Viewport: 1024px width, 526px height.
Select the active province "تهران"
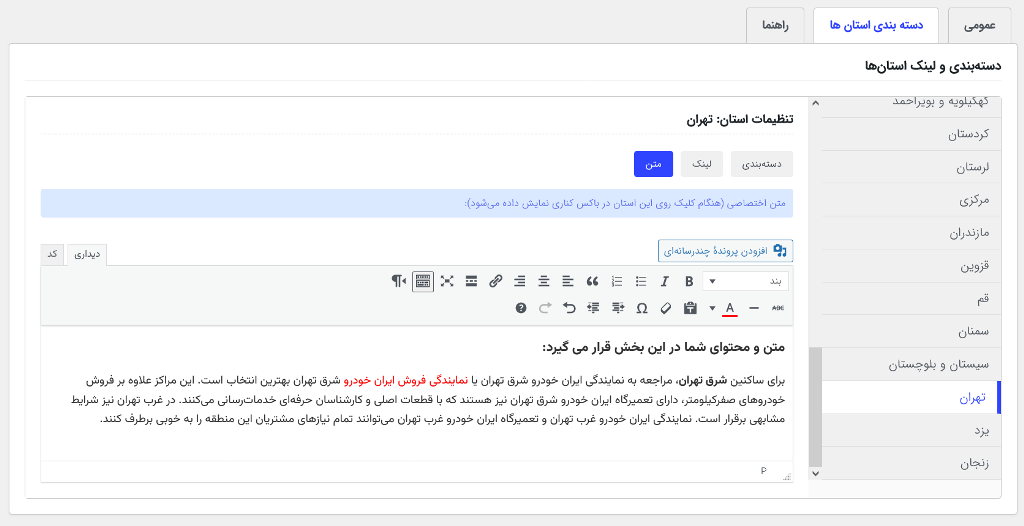pos(911,397)
